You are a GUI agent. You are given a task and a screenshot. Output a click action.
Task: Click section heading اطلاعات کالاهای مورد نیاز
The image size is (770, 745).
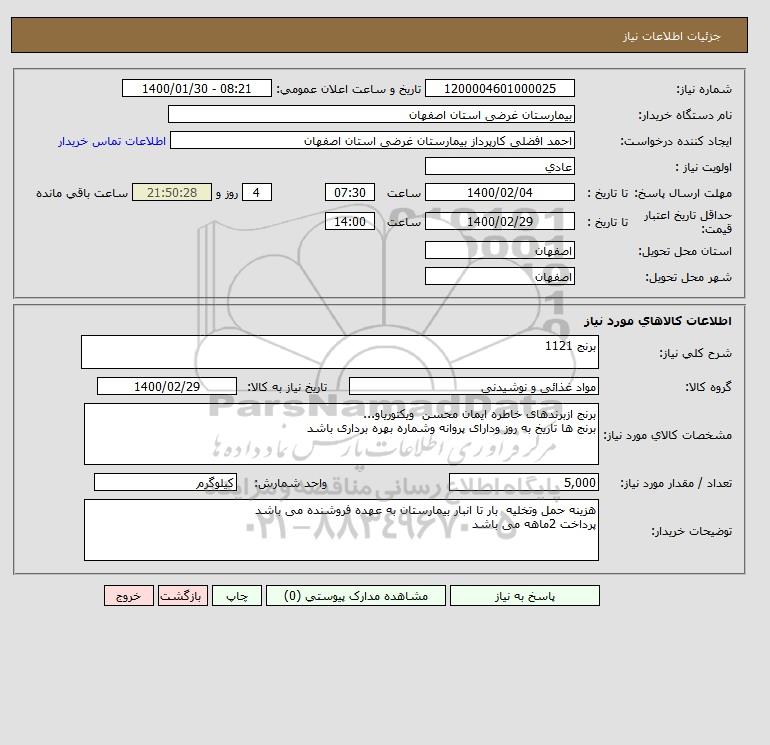[x=658, y=321]
